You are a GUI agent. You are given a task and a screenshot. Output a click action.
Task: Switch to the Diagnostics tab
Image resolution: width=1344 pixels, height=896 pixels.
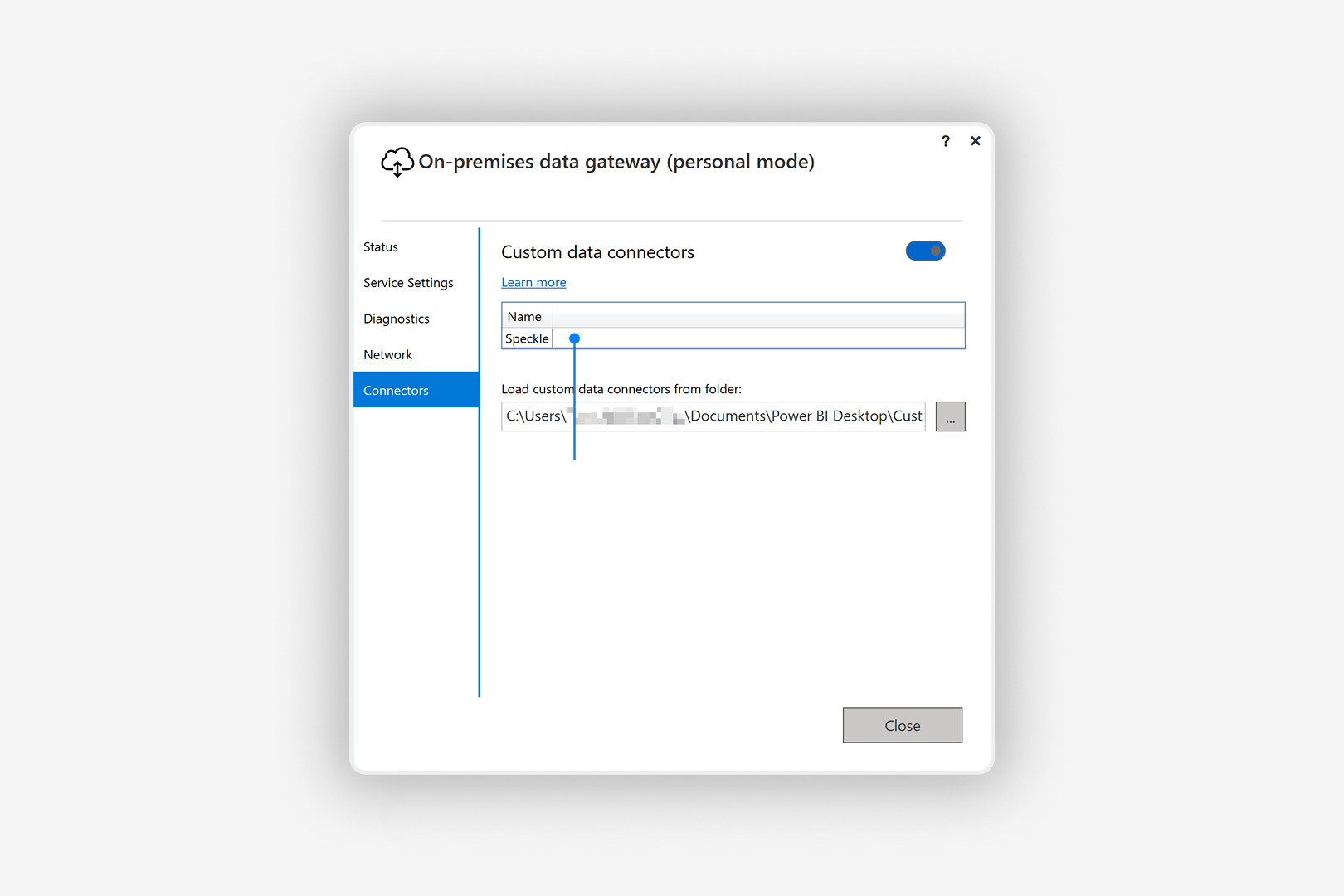416,319
